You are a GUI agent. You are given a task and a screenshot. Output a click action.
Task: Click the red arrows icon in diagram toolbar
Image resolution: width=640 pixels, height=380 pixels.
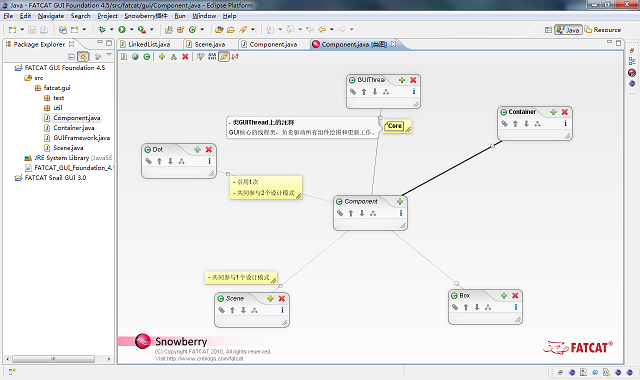click(235, 57)
